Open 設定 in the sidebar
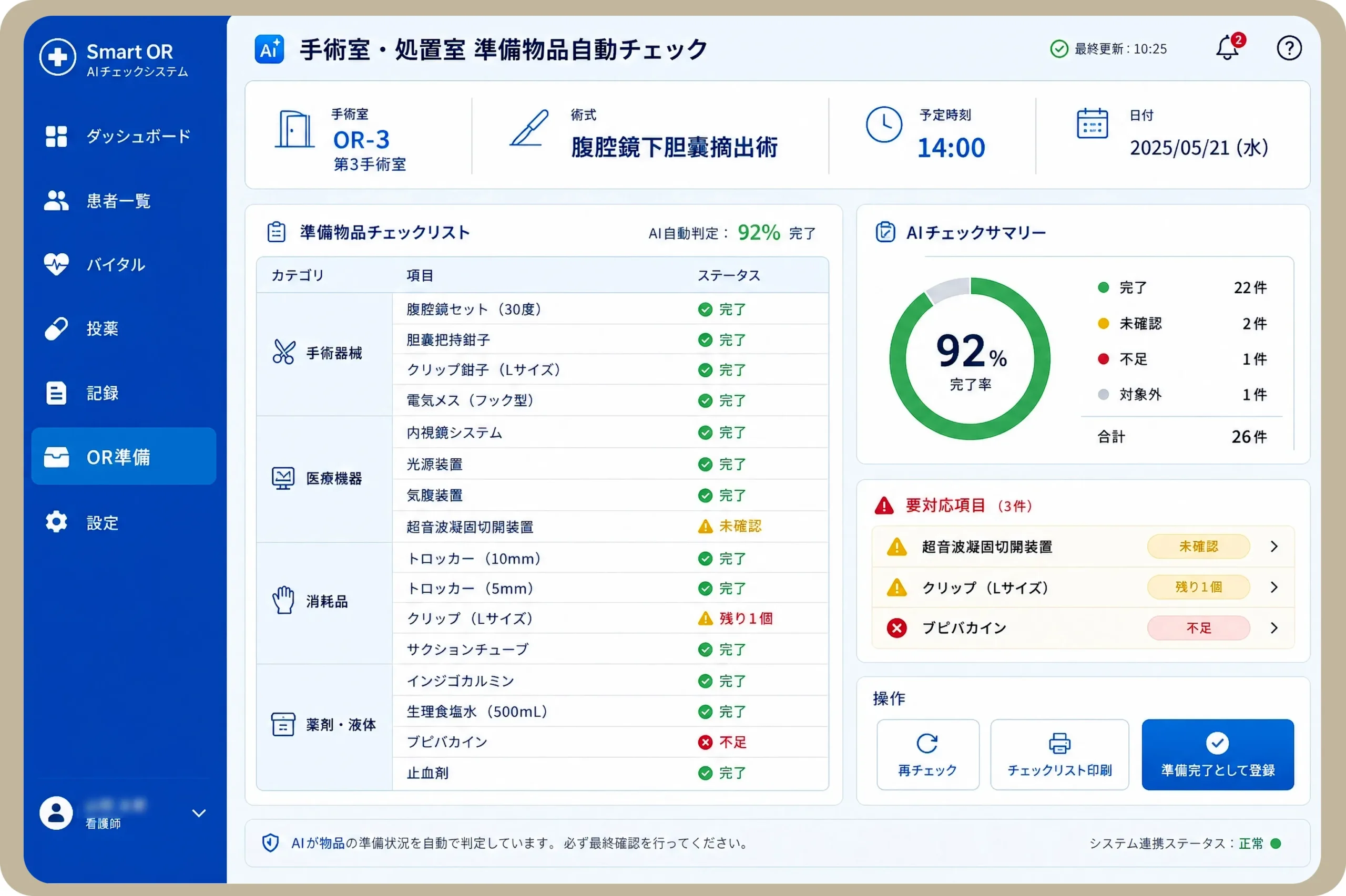The width and height of the screenshot is (1346, 896). 124,522
